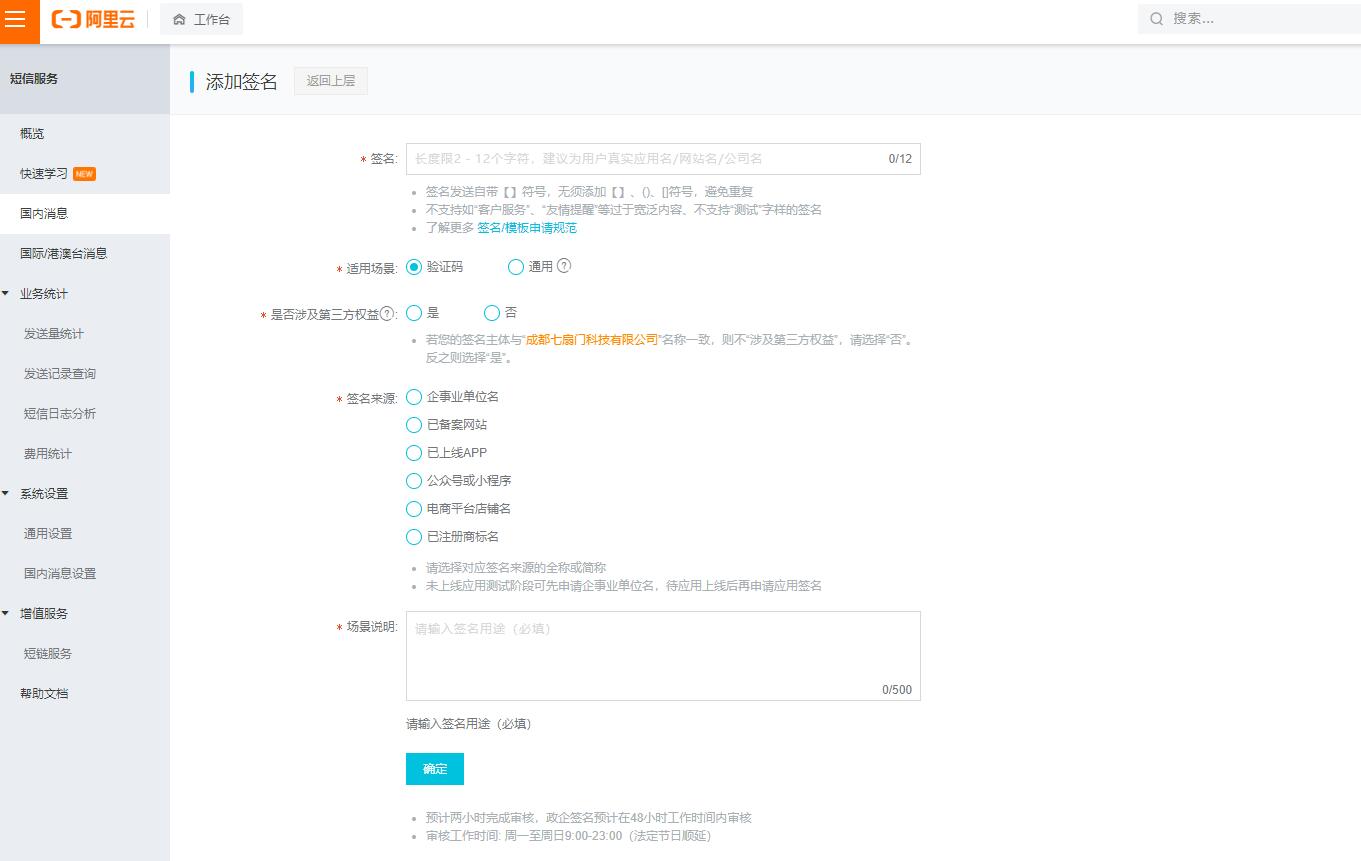
Task: Open 发送量统计 in the sidebar
Action: coord(85,334)
